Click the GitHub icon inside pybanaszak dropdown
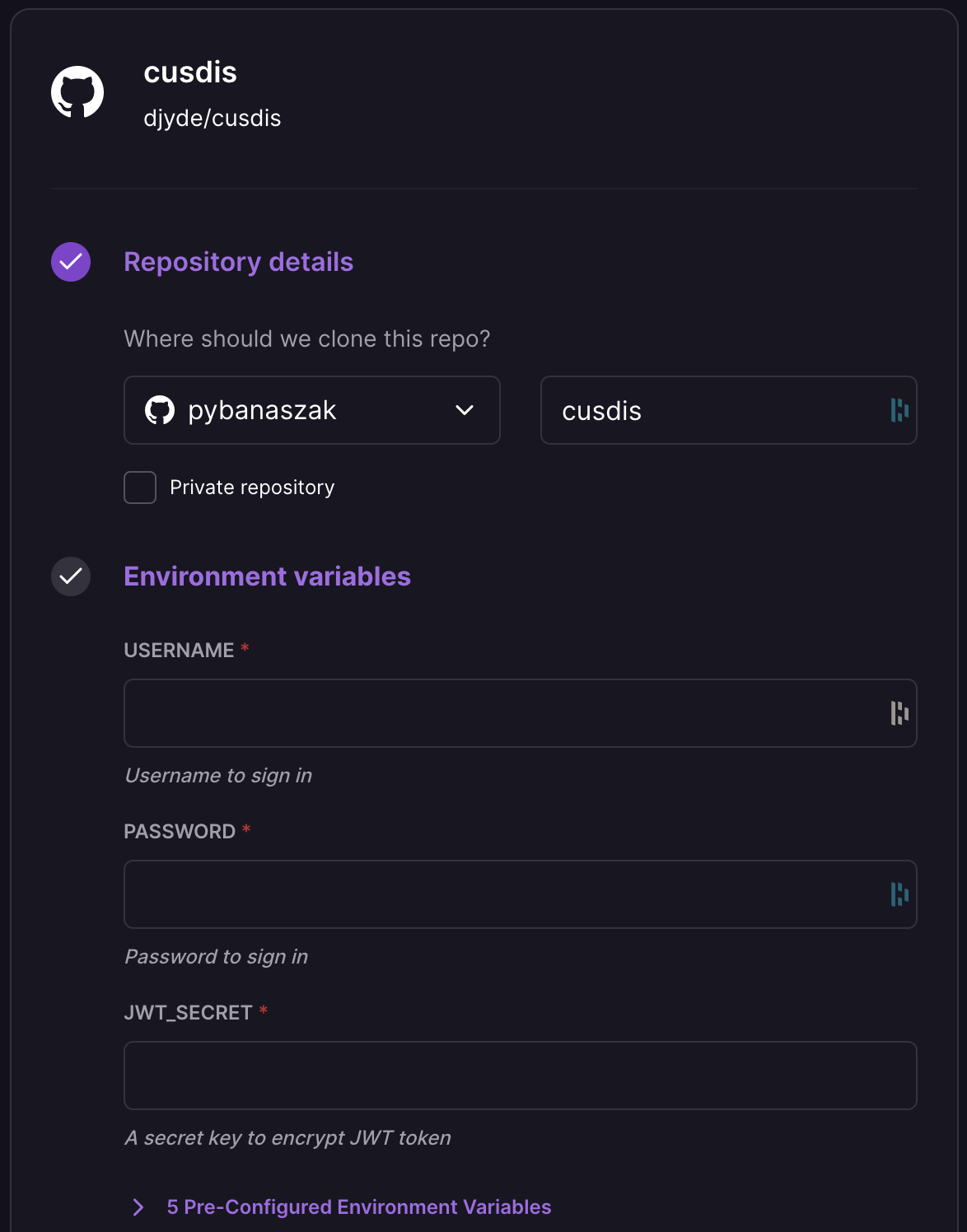The height and width of the screenshot is (1232, 967). coord(160,410)
